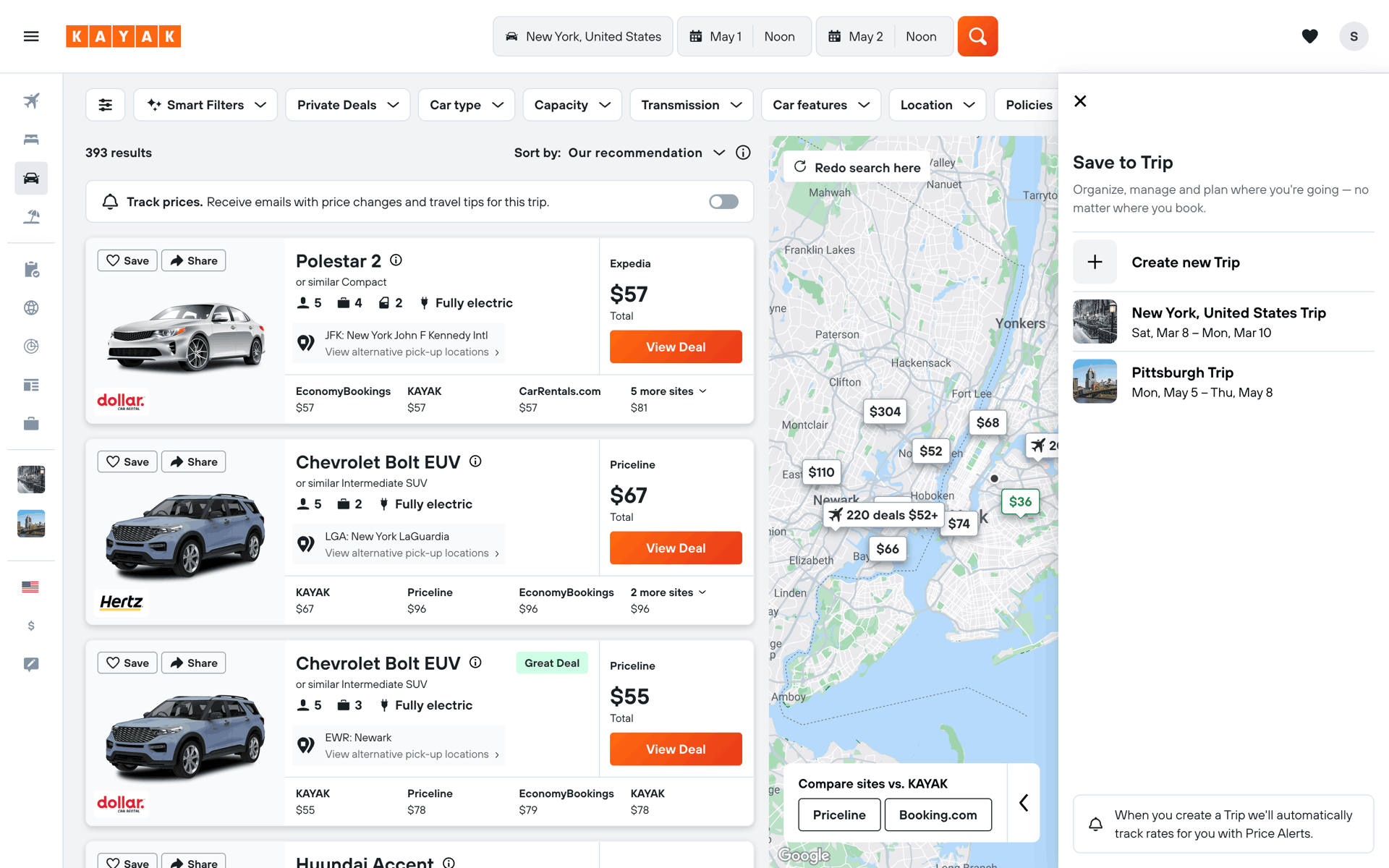This screenshot has height=868, width=1389.
Task: Open CarRentals.com $57 offer
Action: pyautogui.click(x=559, y=399)
